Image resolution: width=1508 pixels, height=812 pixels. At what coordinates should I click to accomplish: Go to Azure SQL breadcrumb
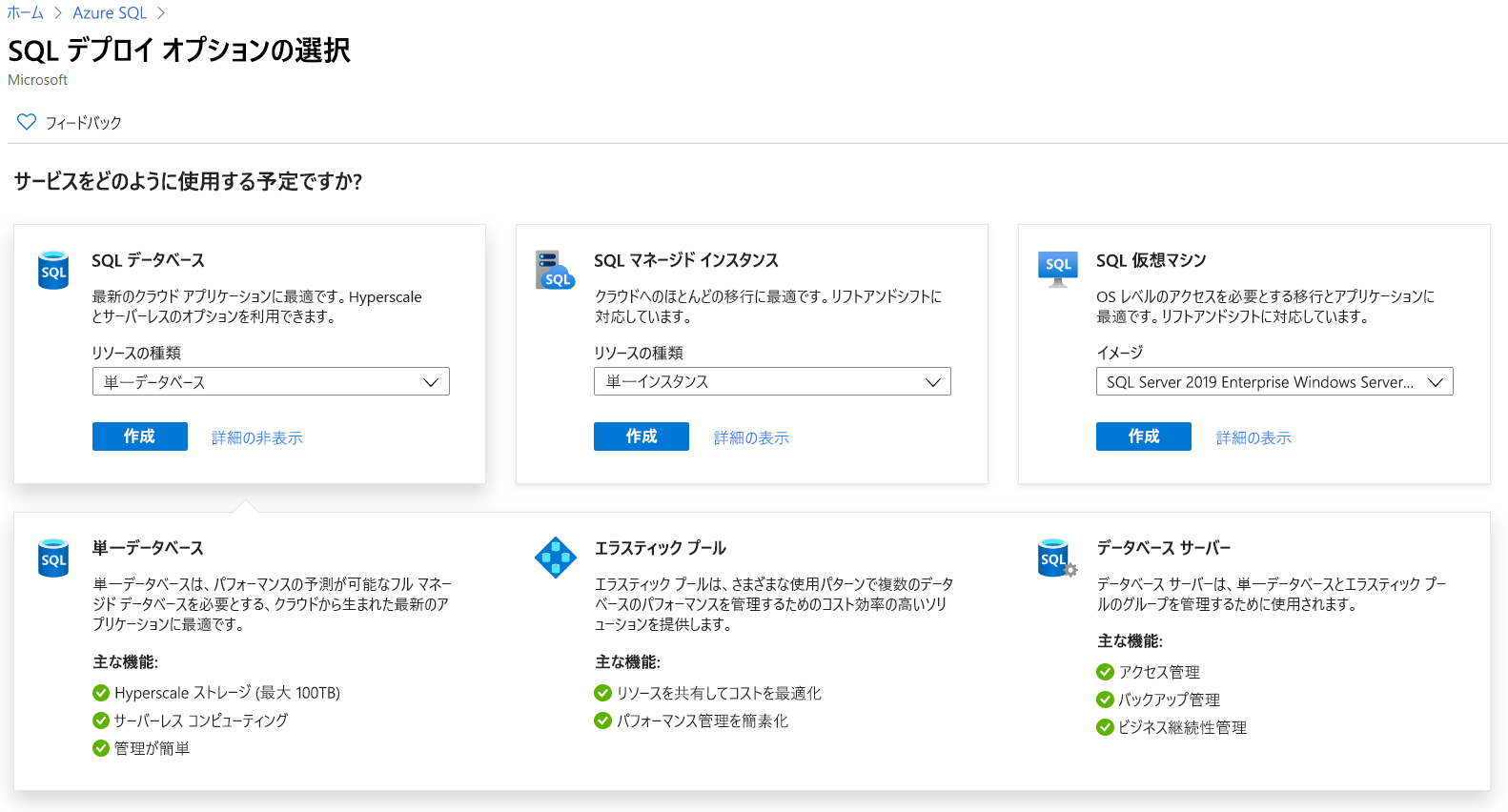click(x=110, y=12)
